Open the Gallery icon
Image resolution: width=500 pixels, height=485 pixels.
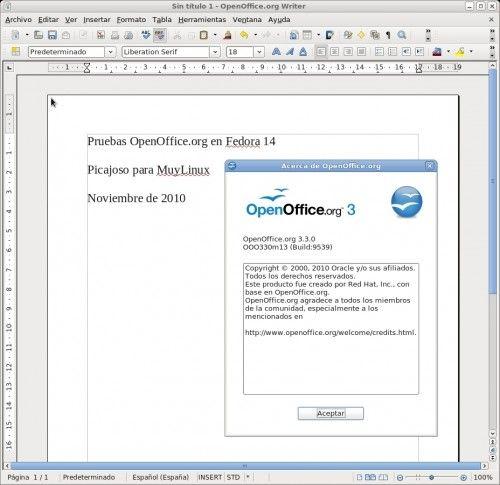tap(375, 35)
